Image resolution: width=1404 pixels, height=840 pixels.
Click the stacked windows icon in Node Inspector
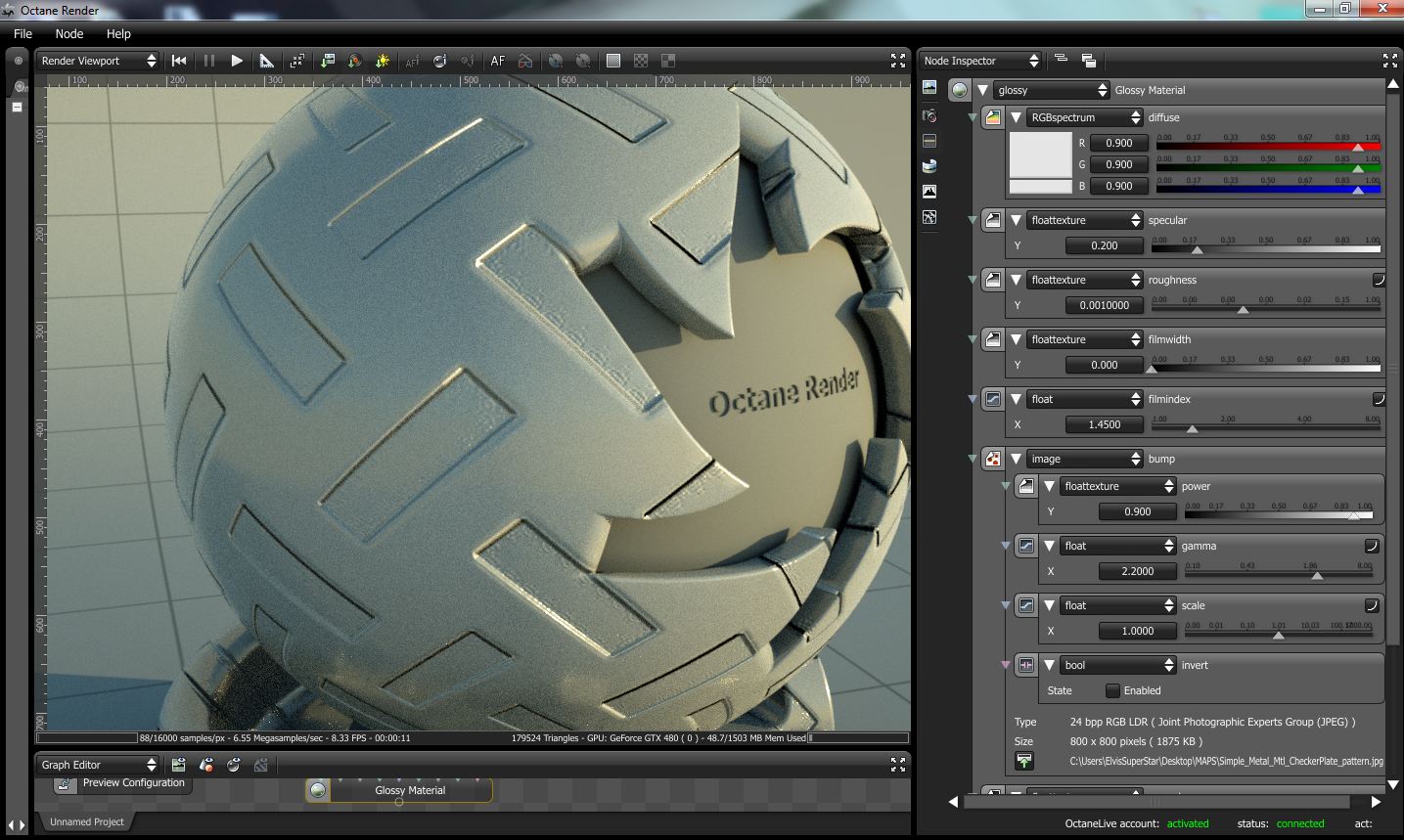[x=1089, y=61]
